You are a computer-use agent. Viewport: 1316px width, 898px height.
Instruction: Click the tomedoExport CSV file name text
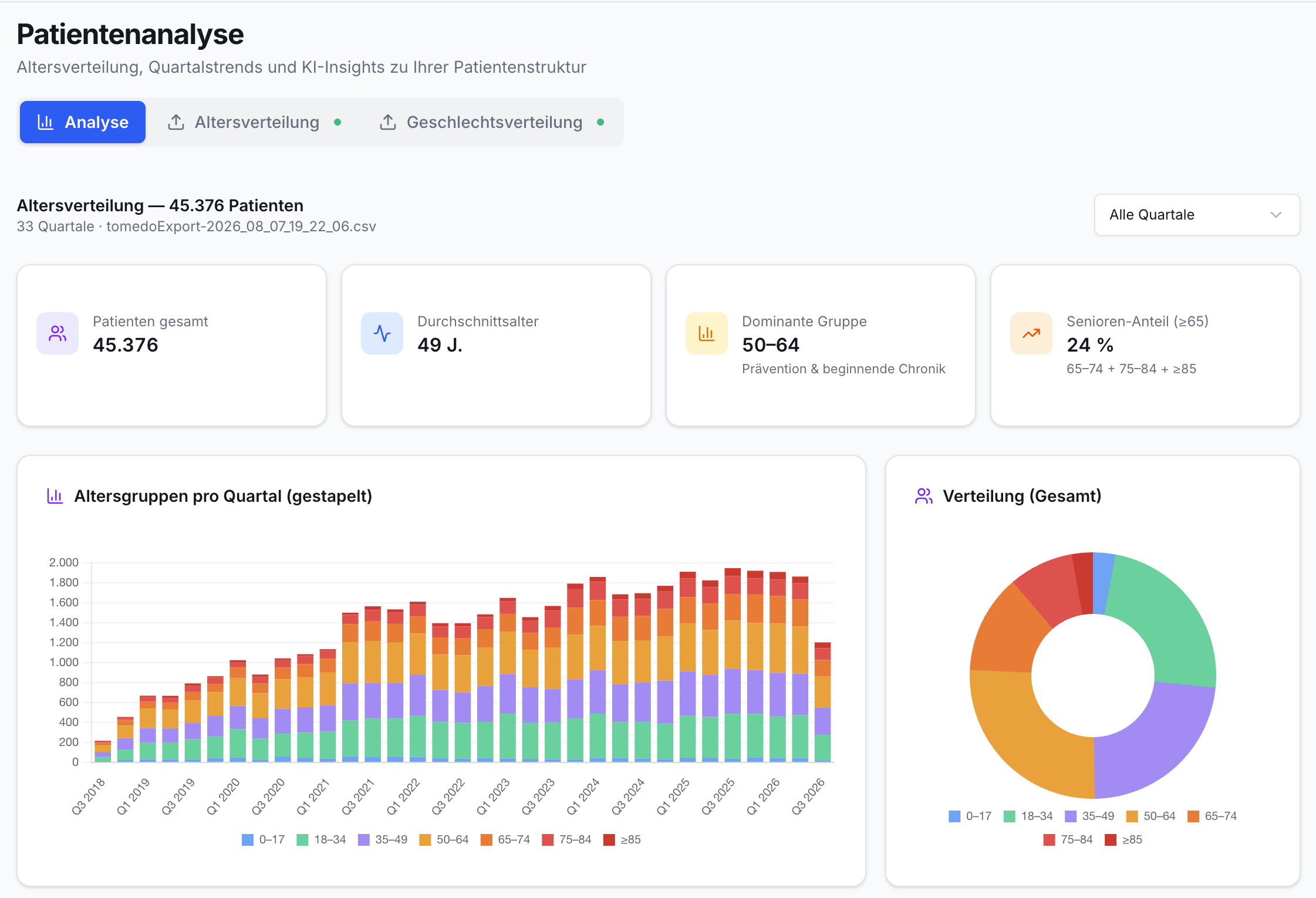coord(241,227)
